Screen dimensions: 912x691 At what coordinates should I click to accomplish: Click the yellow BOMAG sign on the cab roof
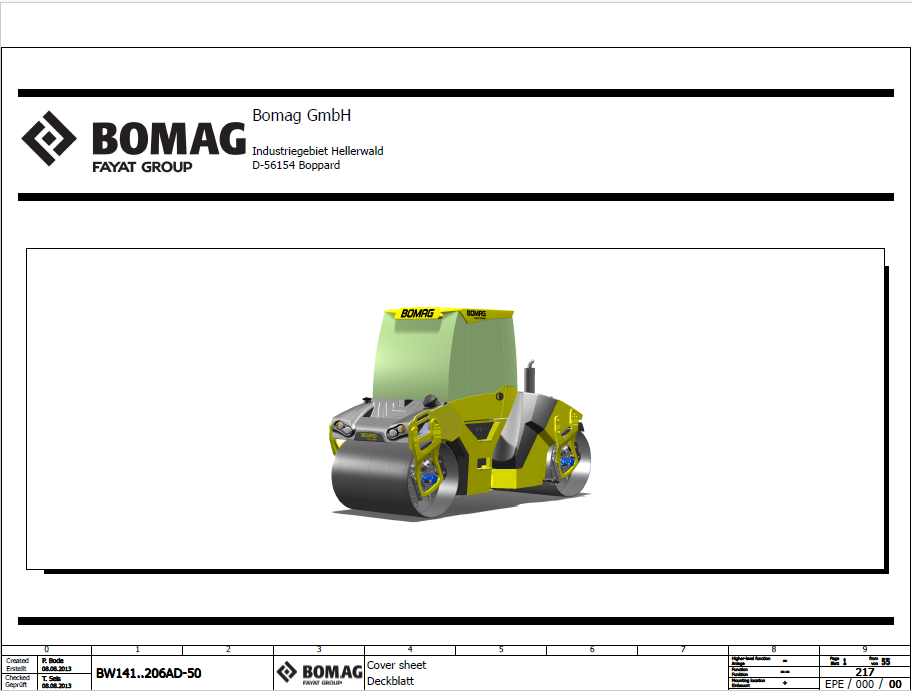tap(417, 314)
